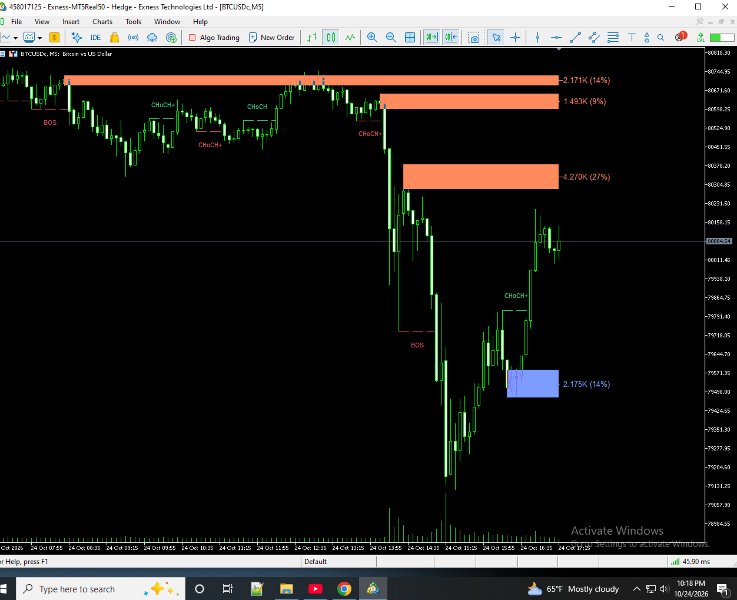This screenshot has width=737, height=600.
Task: Select the equidistant channel tool
Action: (x=594, y=38)
